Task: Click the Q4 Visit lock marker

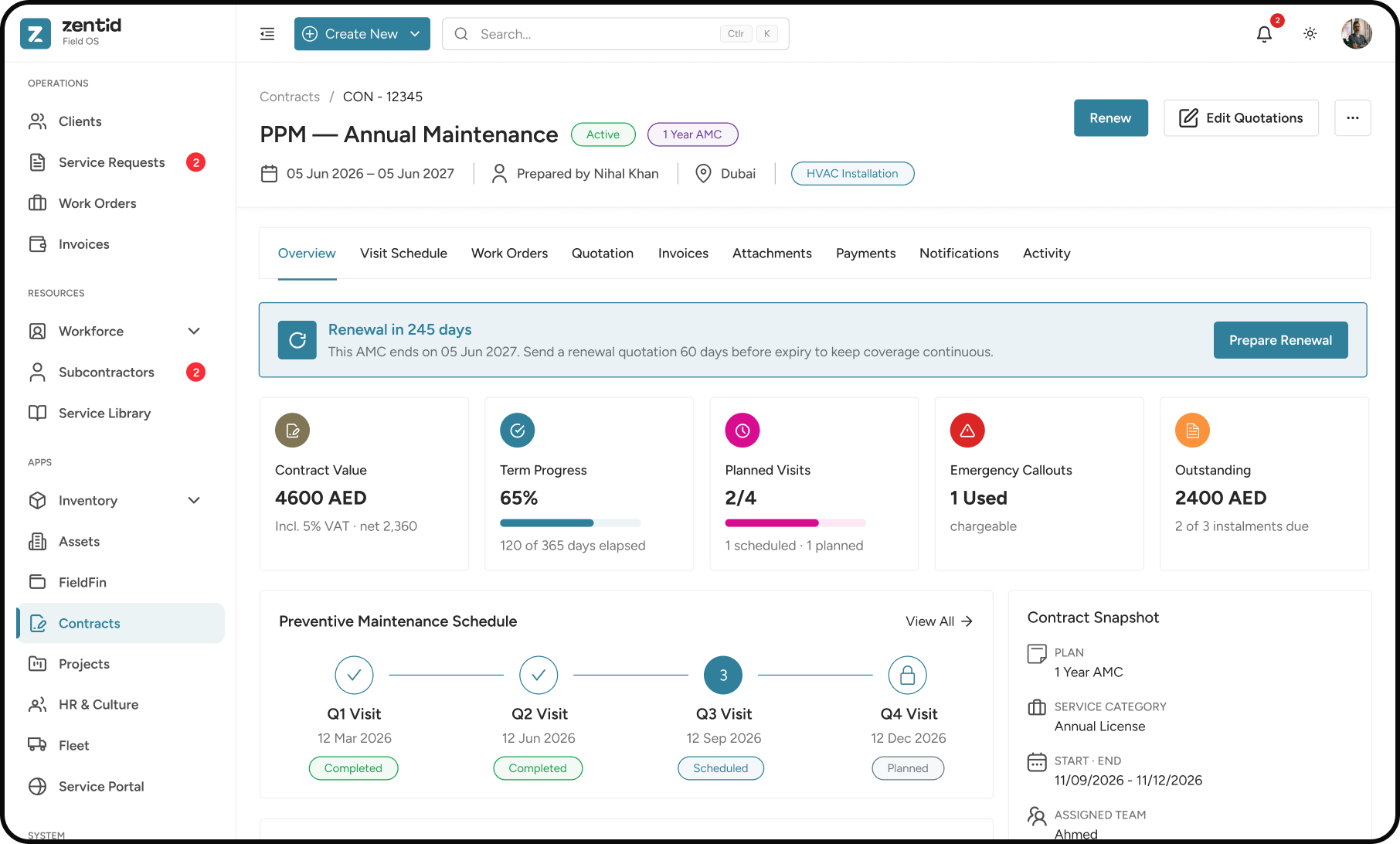Action: [908, 676]
